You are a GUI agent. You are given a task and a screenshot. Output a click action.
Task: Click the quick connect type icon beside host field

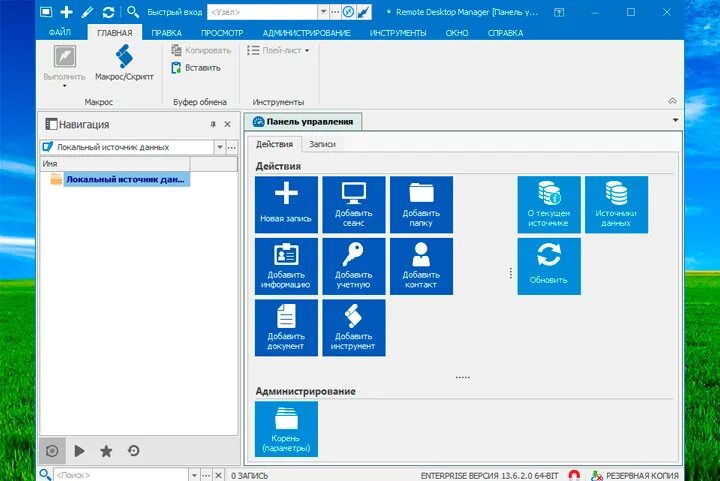tap(349, 12)
